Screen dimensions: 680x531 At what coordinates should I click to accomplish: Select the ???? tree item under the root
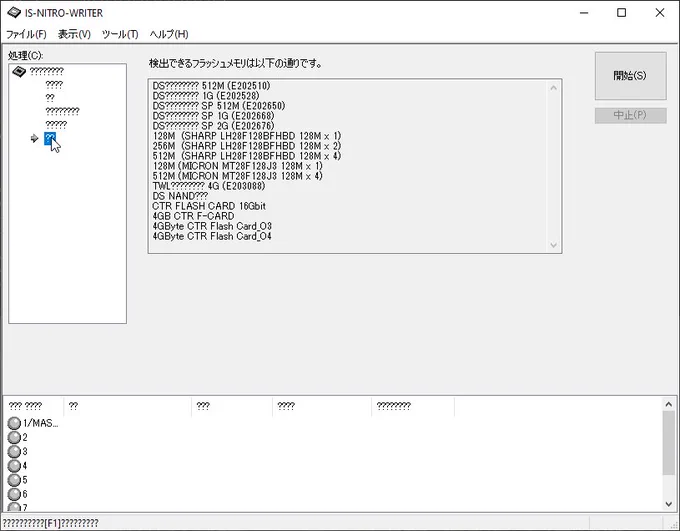pyautogui.click(x=54, y=85)
